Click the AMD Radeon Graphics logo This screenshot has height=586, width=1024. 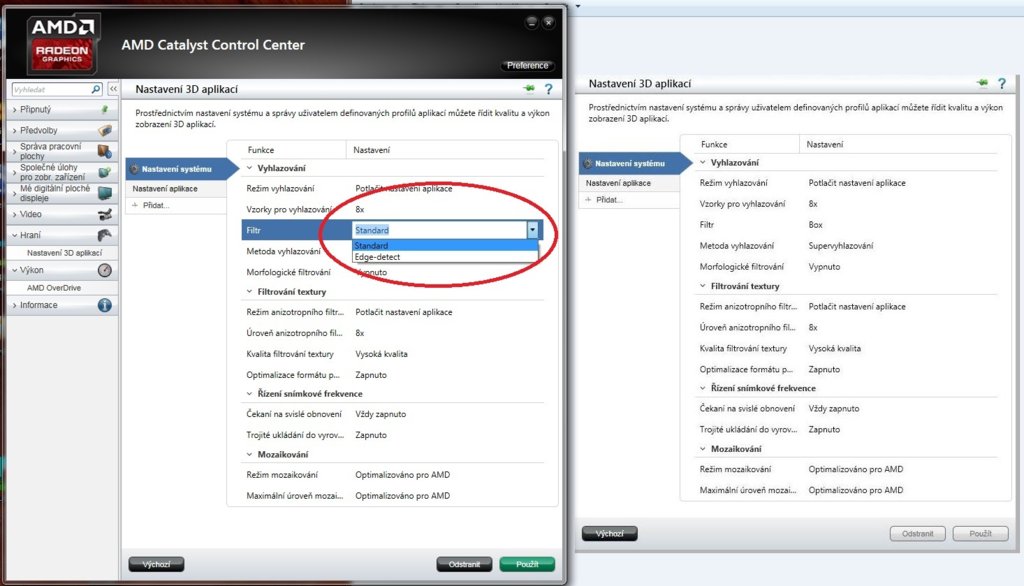click(x=62, y=44)
